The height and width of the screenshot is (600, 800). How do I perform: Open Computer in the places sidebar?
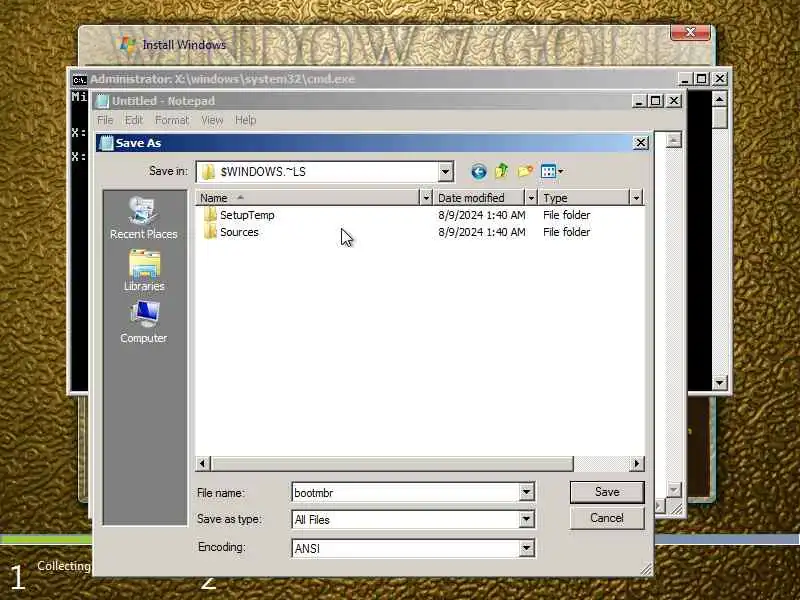click(x=144, y=322)
